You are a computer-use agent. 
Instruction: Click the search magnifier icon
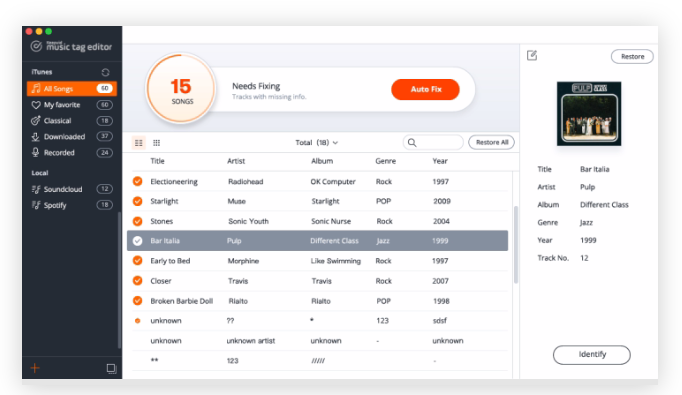(412, 143)
